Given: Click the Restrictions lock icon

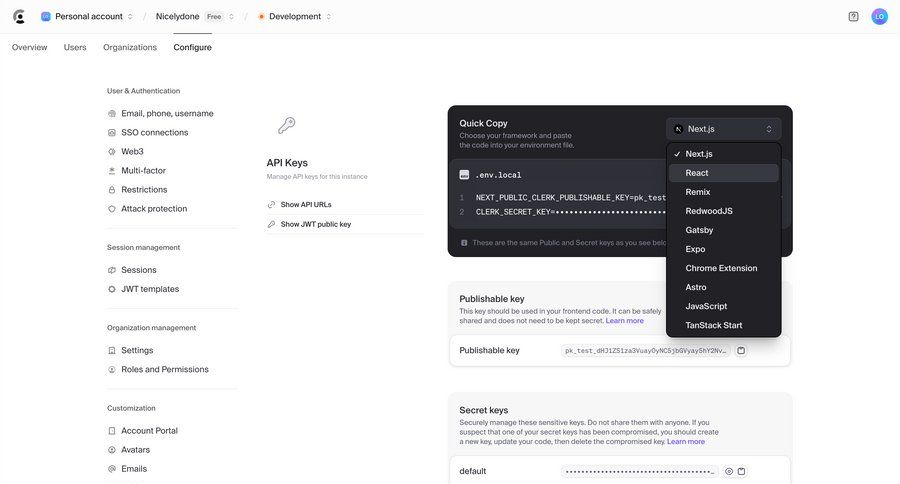Looking at the screenshot, I should (112, 189).
